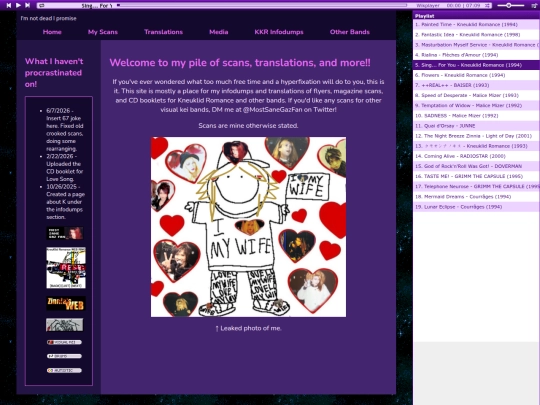The width and height of the screenshot is (540, 405).
Task: Play Telephone Neurose track
Action: [x=476, y=186]
